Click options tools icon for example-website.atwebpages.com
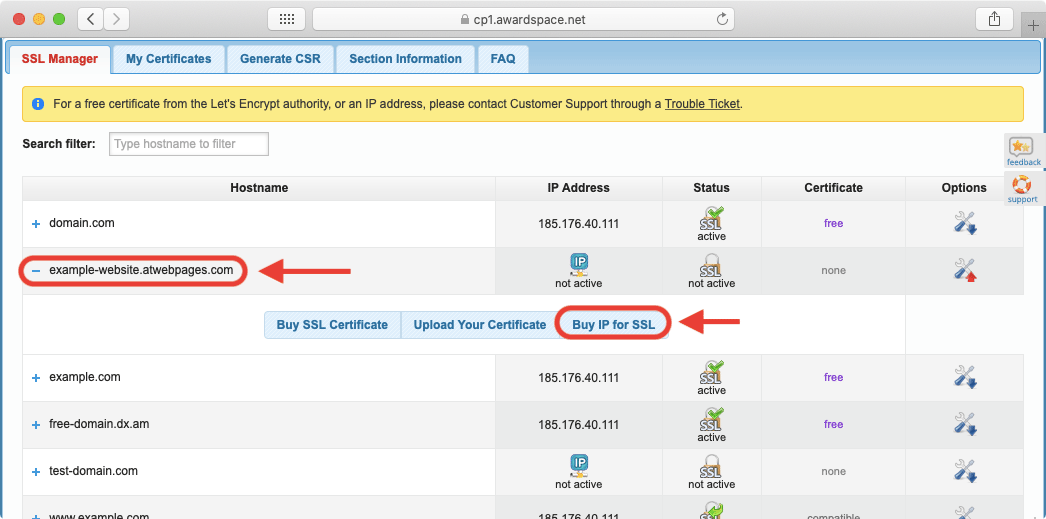The height and width of the screenshot is (519, 1046). [964, 270]
